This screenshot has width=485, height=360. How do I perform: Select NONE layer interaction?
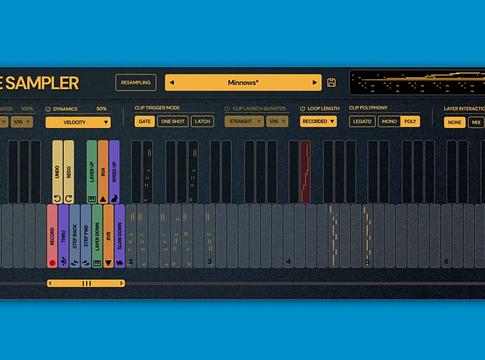tap(454, 122)
